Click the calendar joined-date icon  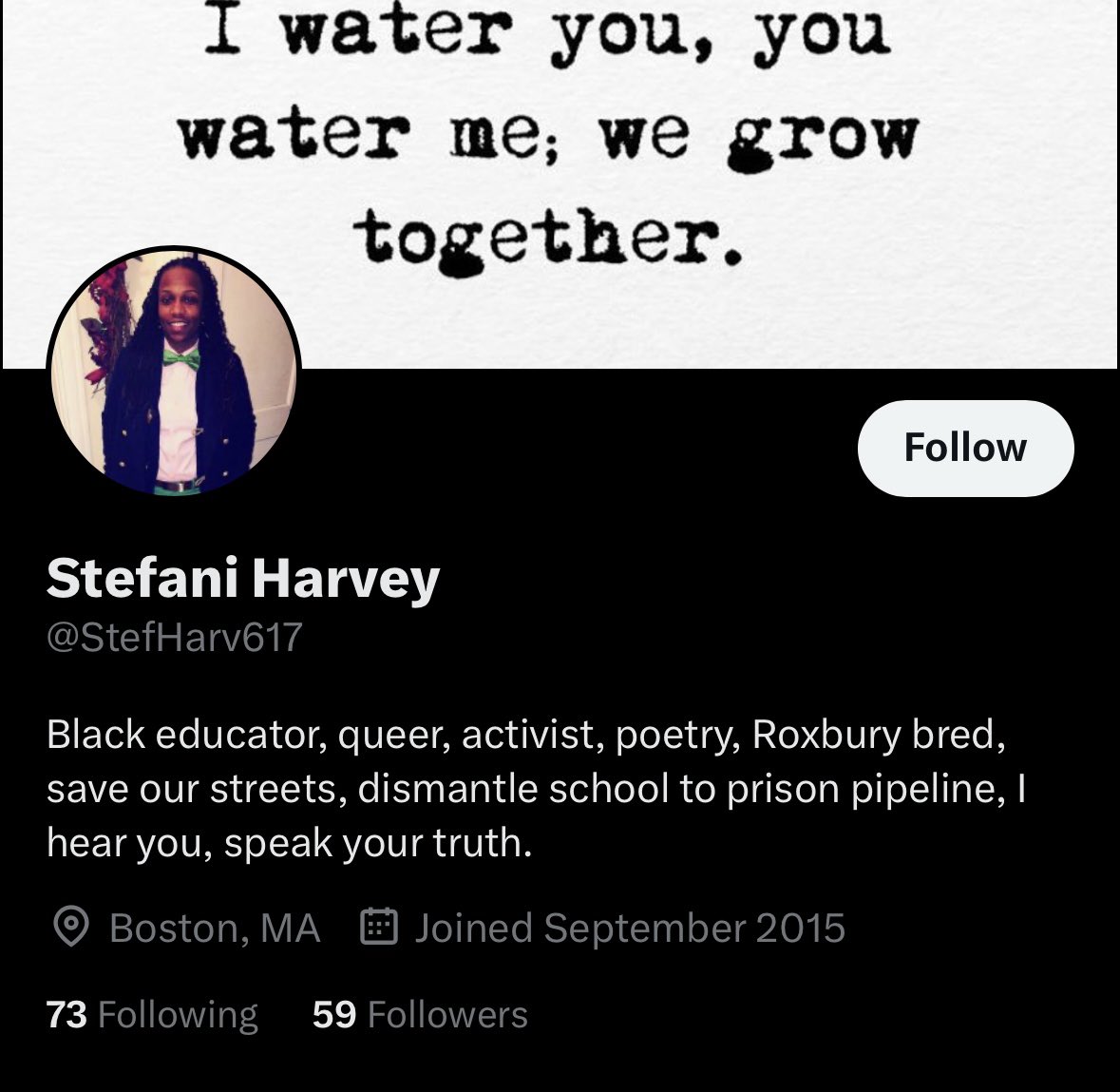(378, 927)
